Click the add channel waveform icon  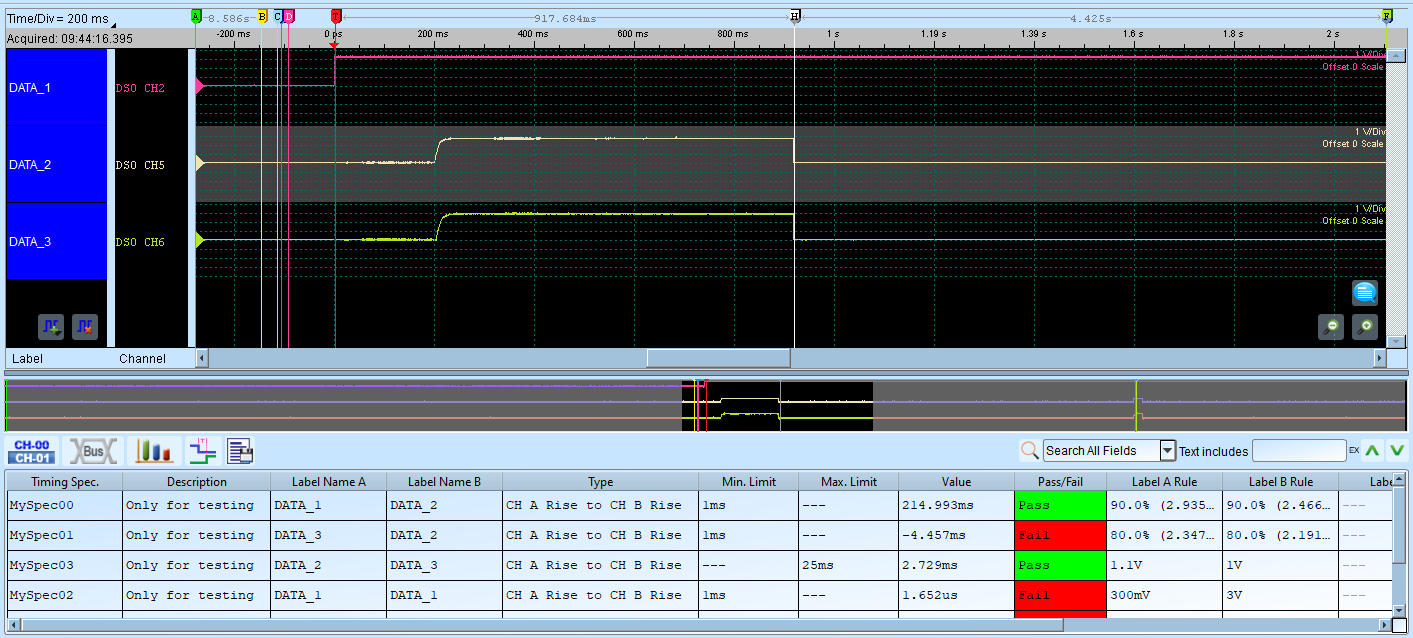(52, 326)
